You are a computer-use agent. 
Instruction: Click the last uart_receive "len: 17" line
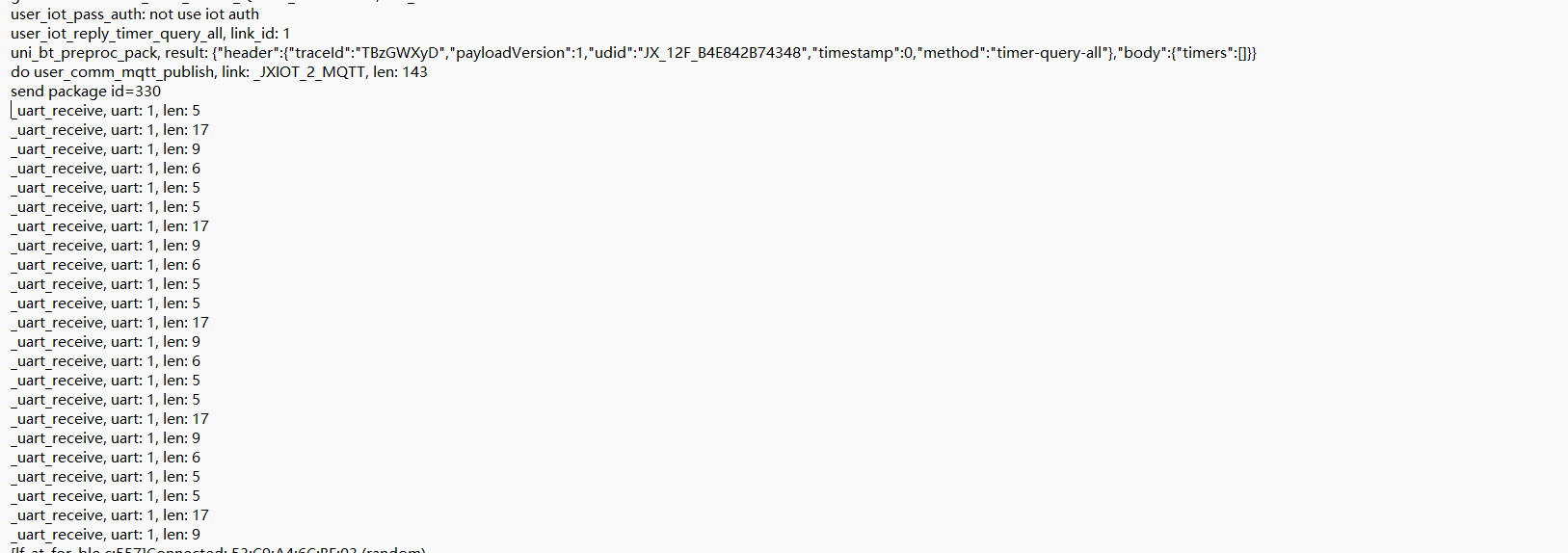tap(110, 515)
